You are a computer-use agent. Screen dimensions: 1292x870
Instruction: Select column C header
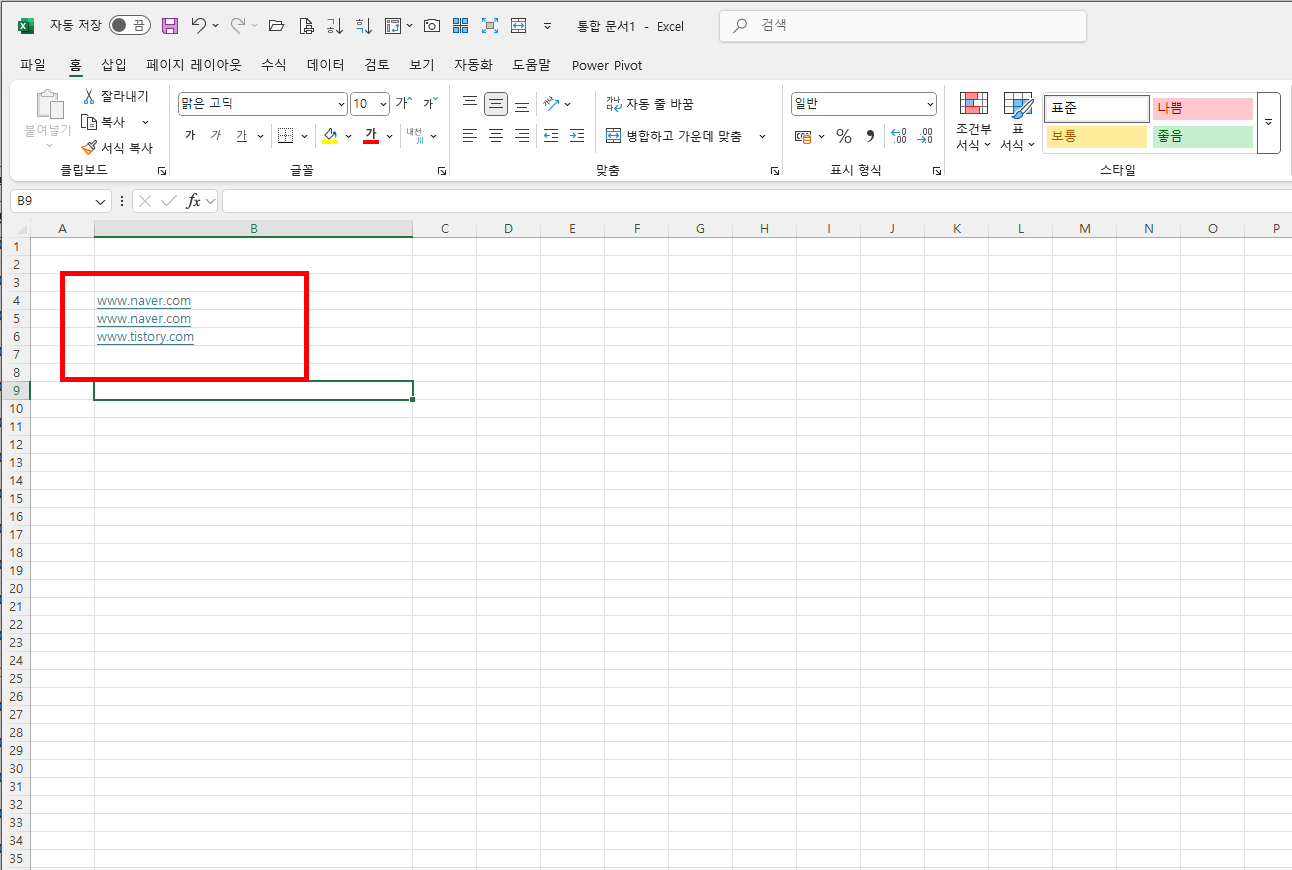tap(445, 229)
